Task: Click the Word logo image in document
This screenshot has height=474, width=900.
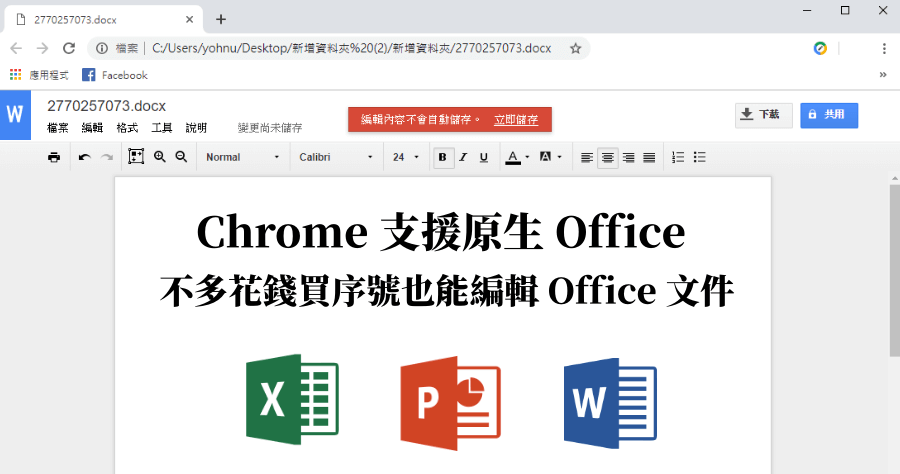Action: point(610,403)
